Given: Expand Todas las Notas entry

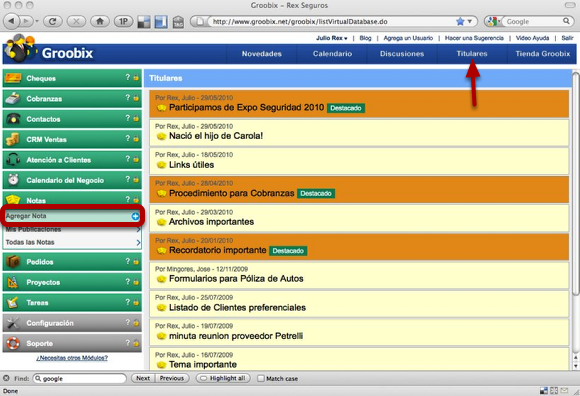Looking at the screenshot, I should click(72, 243).
